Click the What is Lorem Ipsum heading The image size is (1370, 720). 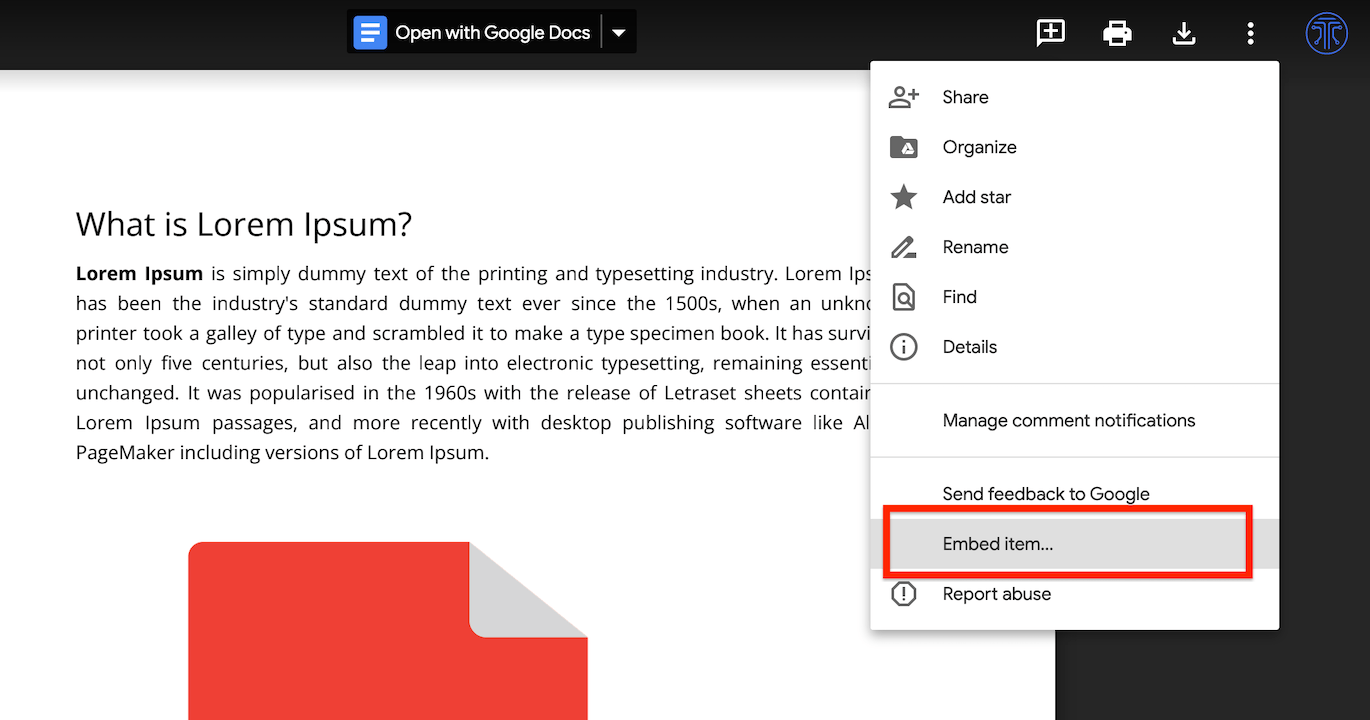[x=244, y=224]
